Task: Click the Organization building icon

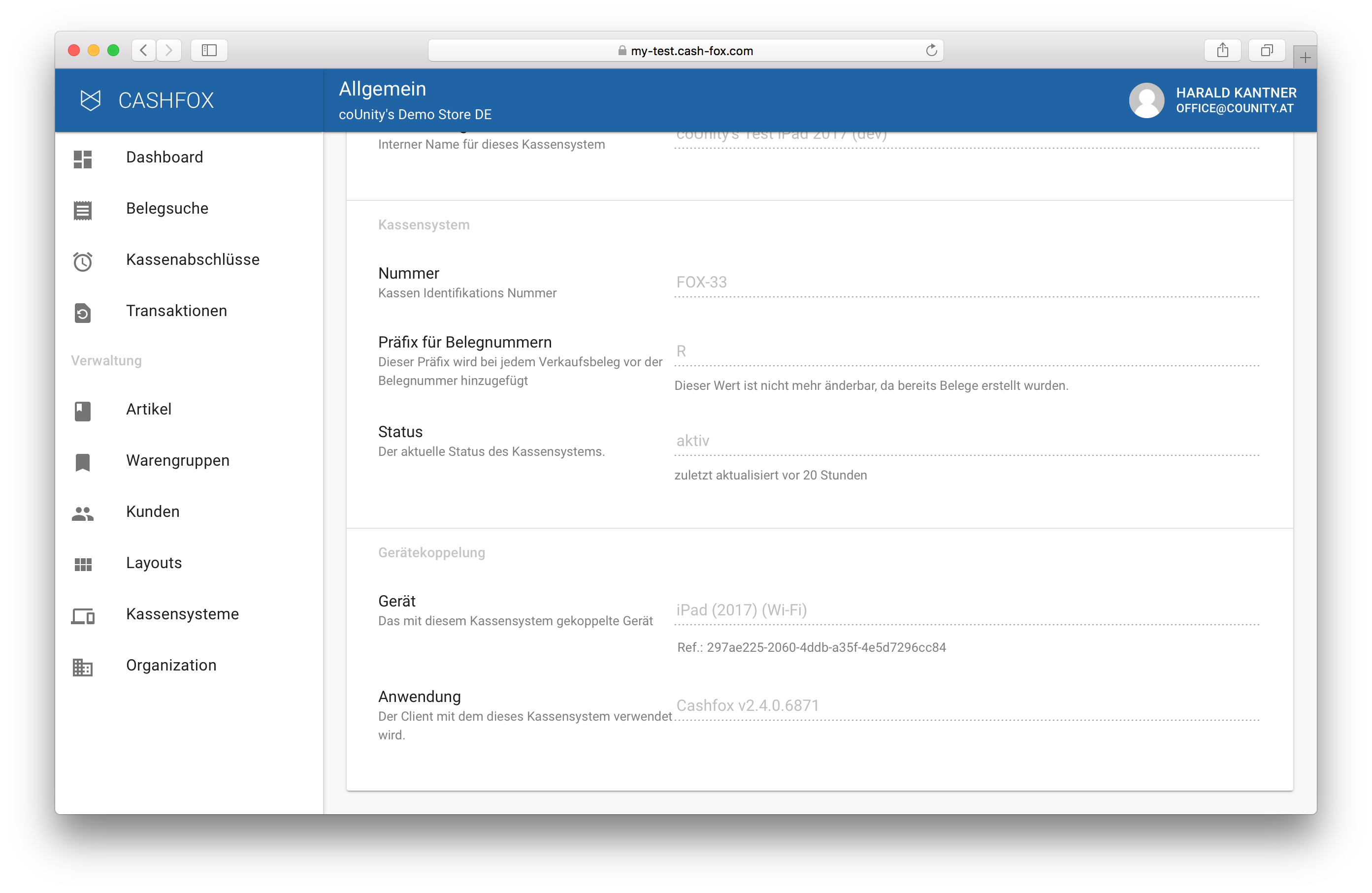Action: pos(82,667)
